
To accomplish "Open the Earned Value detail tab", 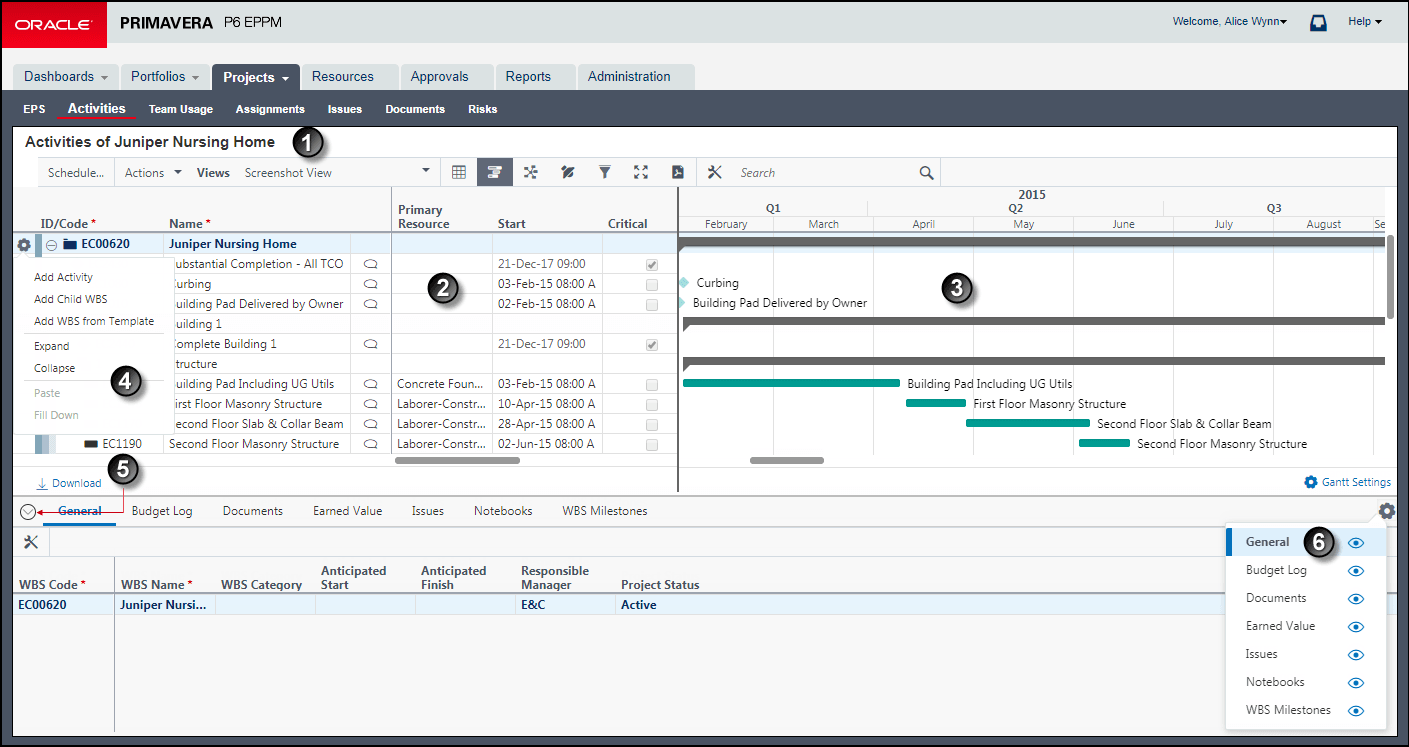I will click(347, 511).
